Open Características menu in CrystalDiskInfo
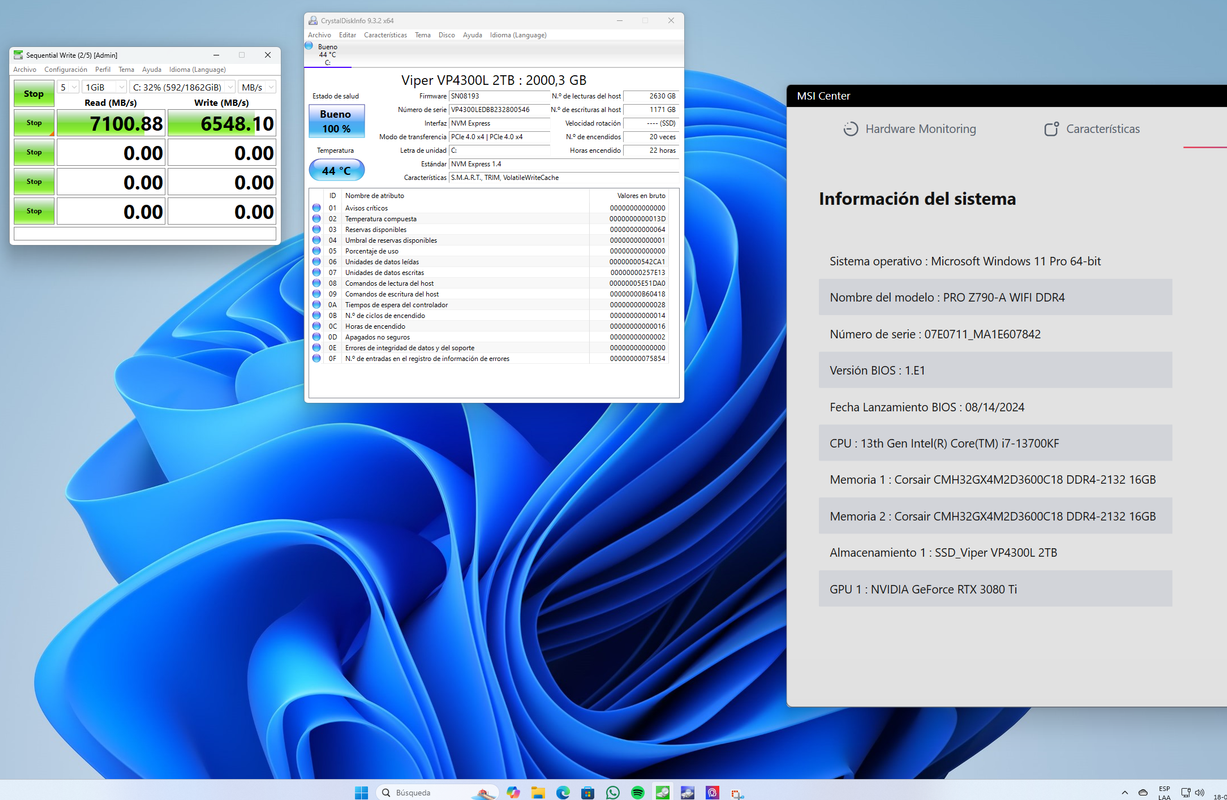This screenshot has height=800, width=1227. 385,35
